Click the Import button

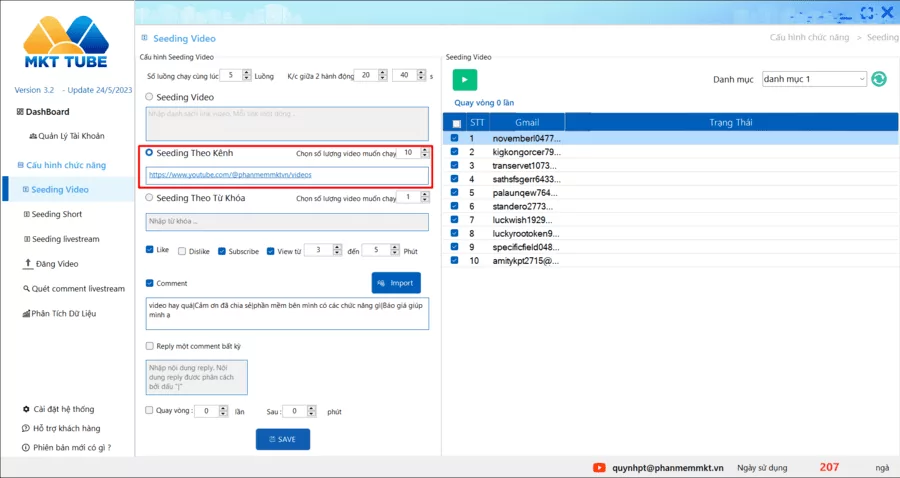pos(396,283)
